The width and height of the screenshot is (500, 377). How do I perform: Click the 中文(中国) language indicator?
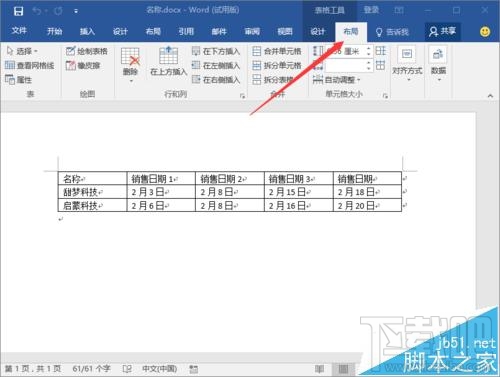click(159, 368)
